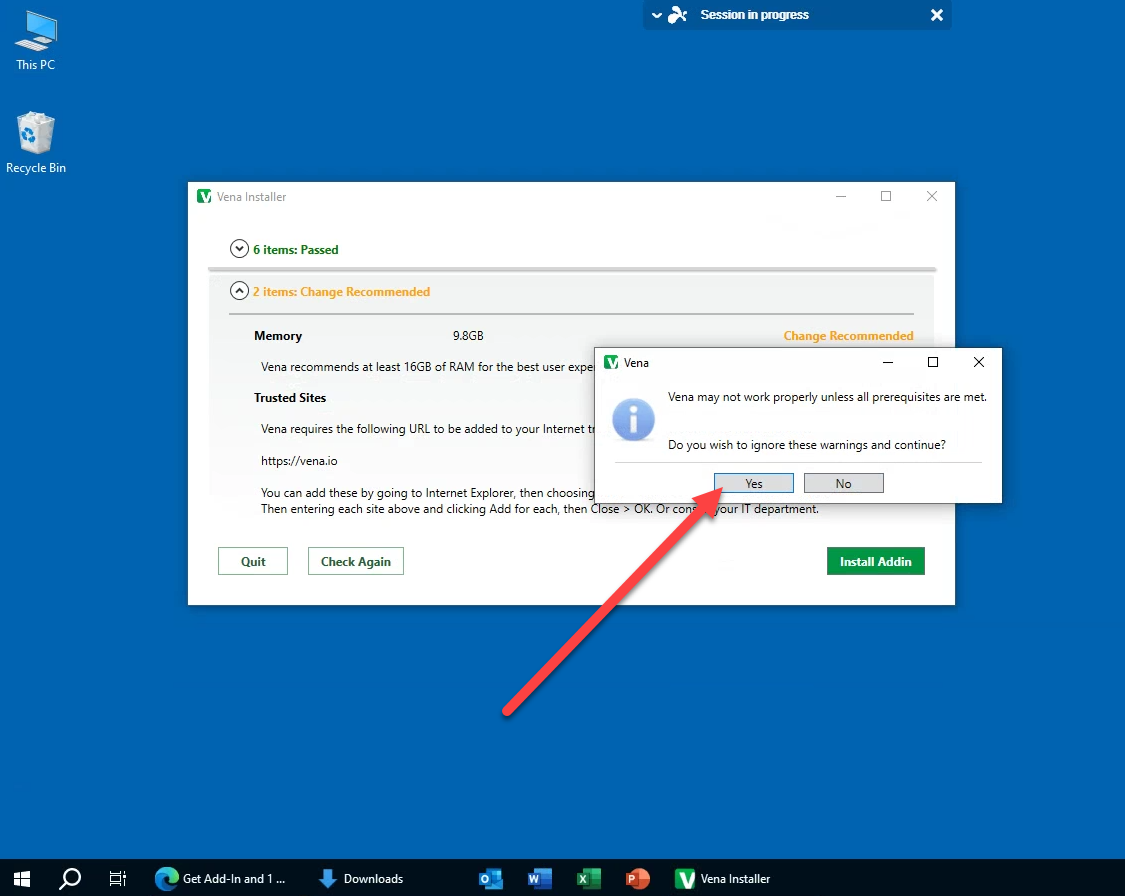This screenshot has height=896, width=1125.
Task: Click the Memory label
Action: 278,336
